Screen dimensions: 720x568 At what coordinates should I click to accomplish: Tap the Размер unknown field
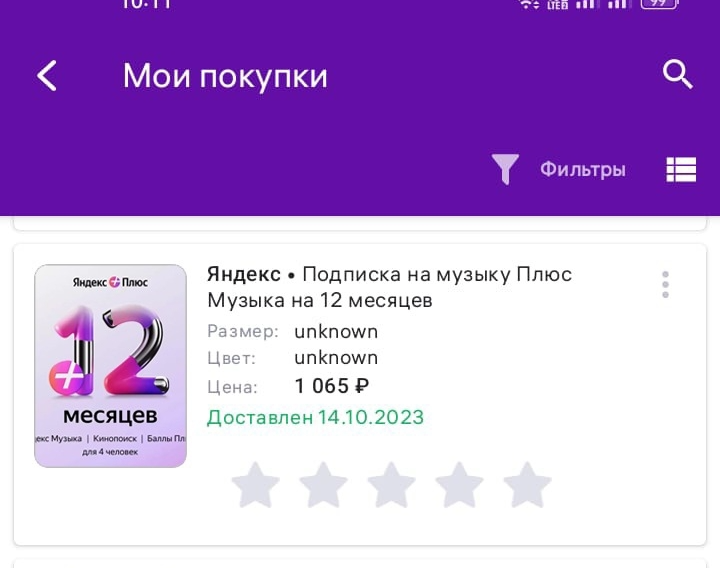pos(292,332)
